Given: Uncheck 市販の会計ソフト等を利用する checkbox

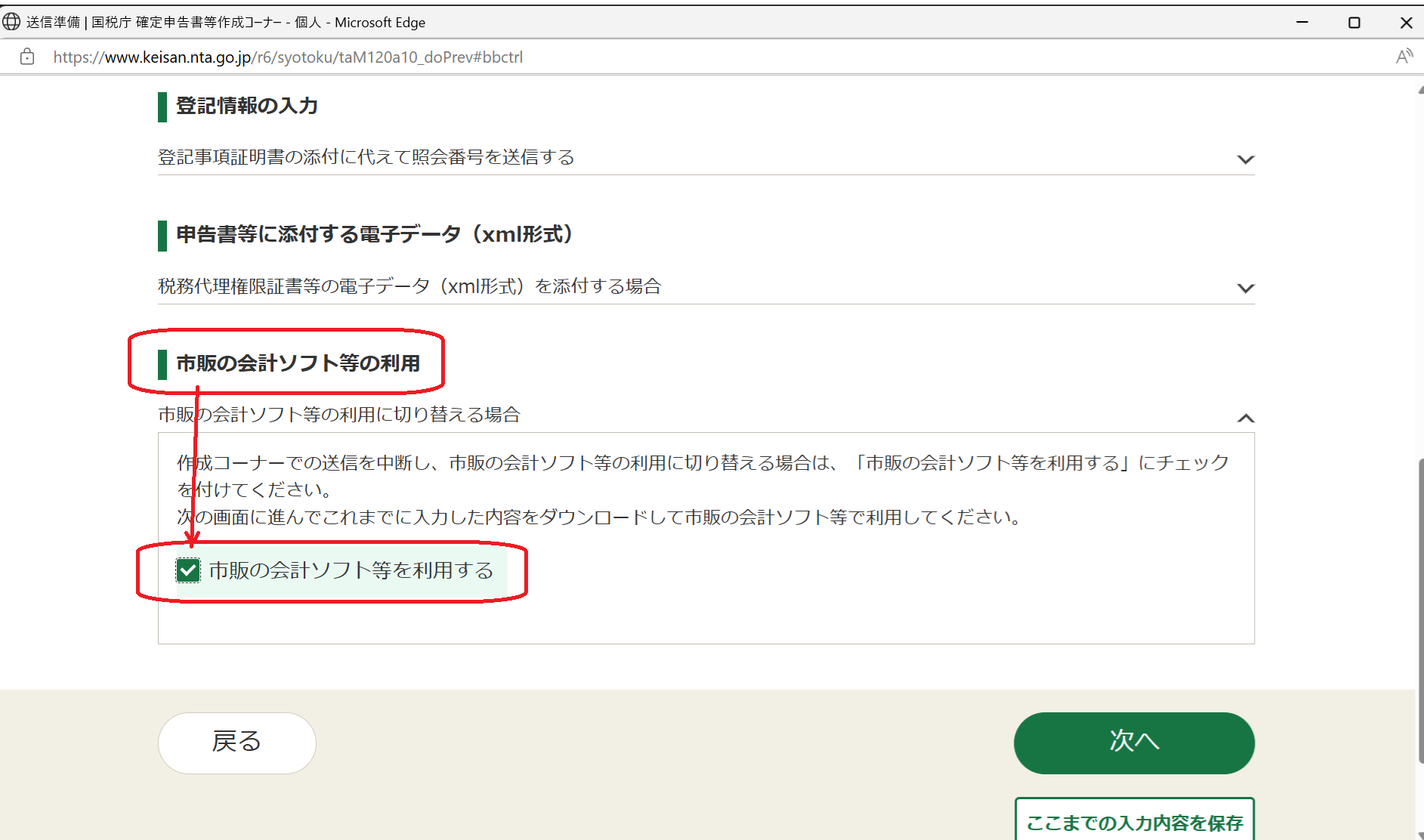Looking at the screenshot, I should coord(188,570).
